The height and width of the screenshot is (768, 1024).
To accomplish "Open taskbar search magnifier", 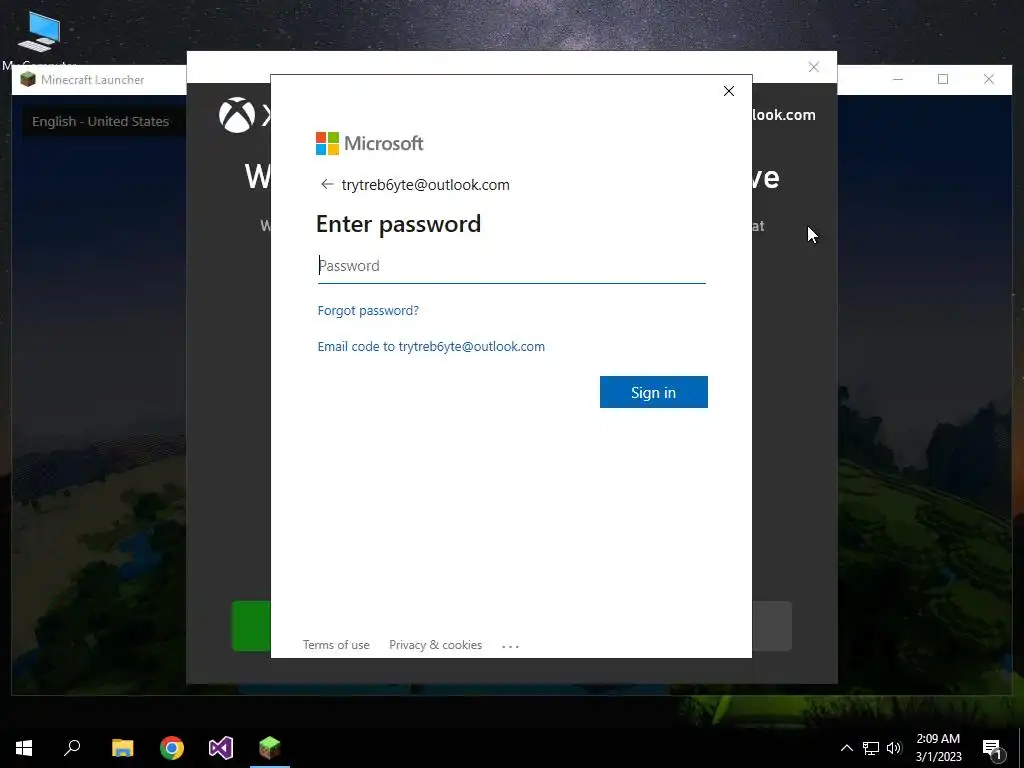I will coord(72,747).
